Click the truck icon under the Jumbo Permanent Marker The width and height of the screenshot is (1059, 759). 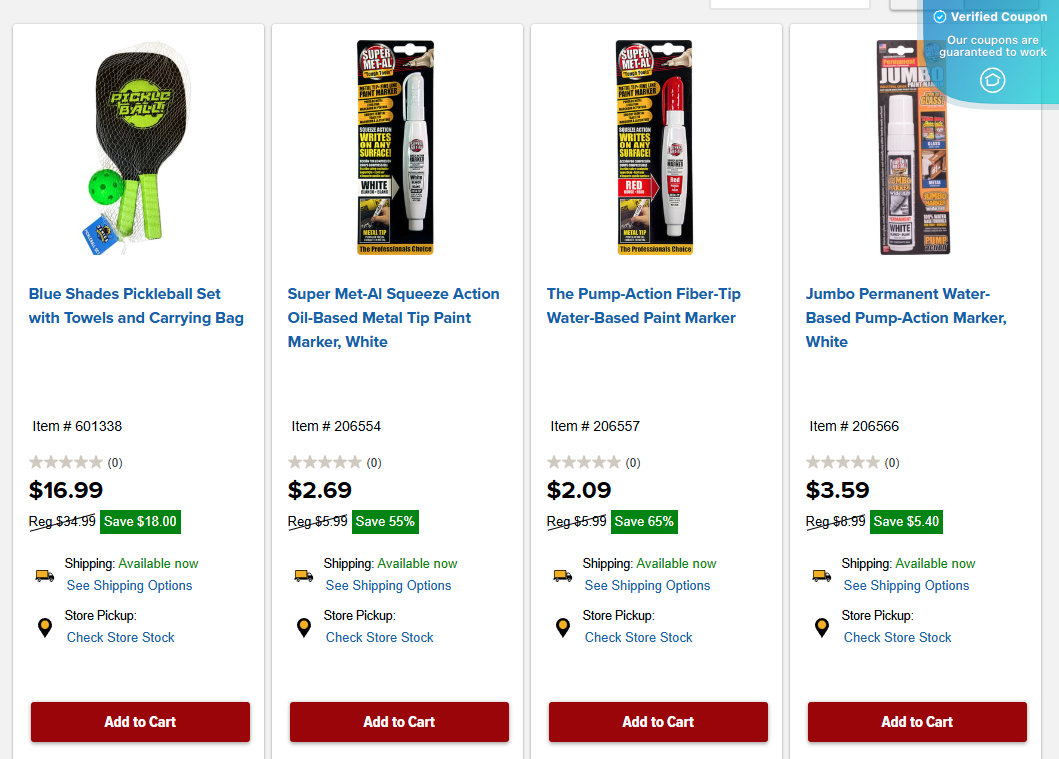point(821,576)
